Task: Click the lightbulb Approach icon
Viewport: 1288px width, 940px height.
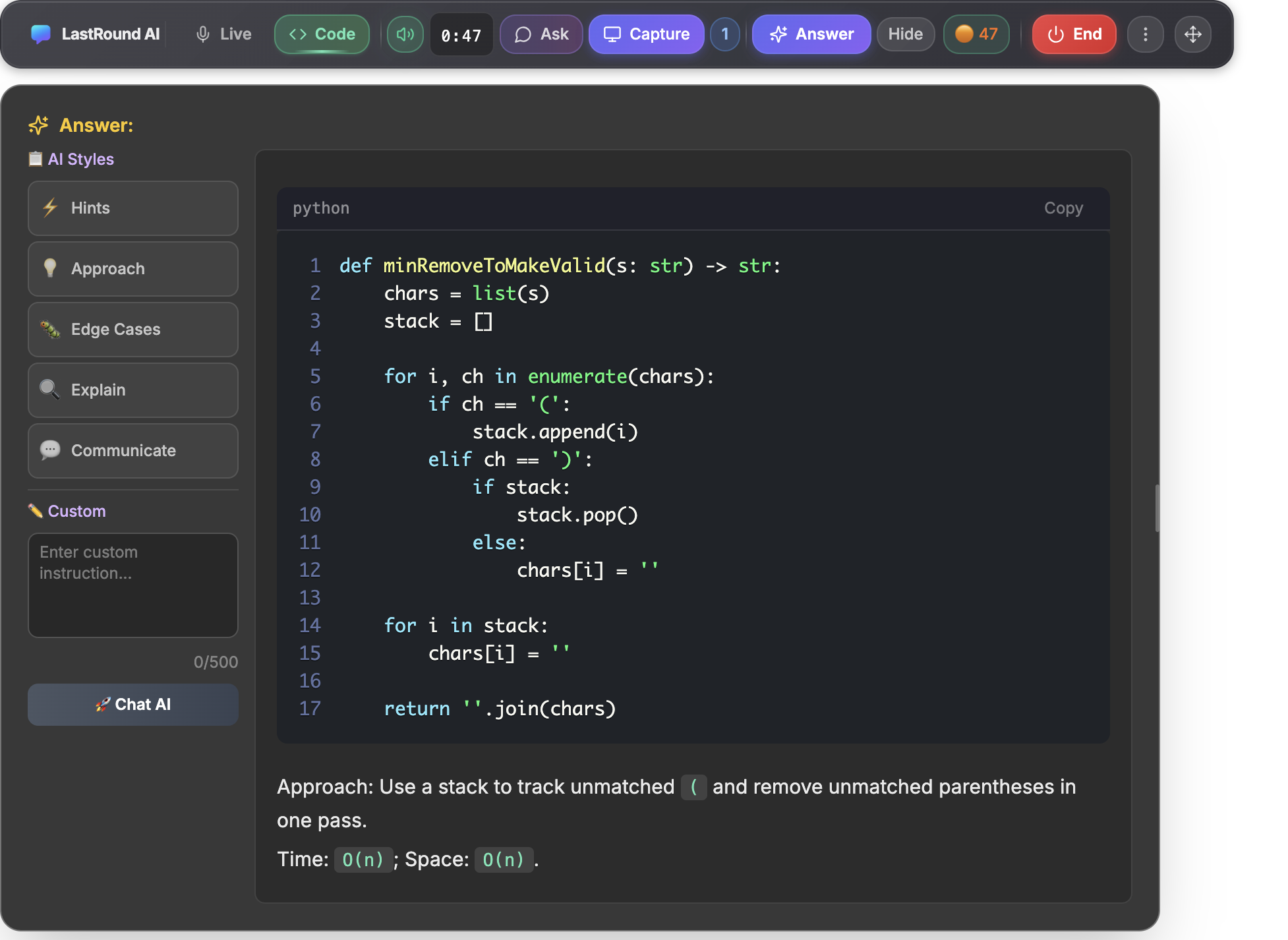Action: click(50, 268)
